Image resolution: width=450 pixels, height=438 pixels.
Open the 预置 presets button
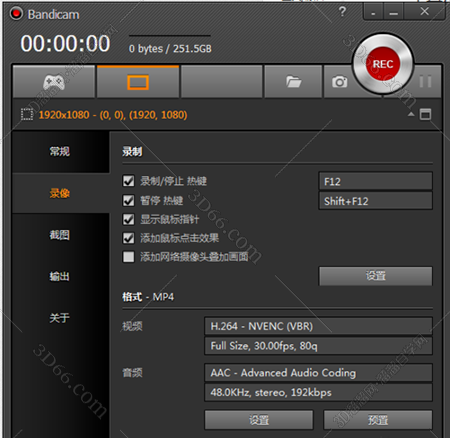click(378, 420)
